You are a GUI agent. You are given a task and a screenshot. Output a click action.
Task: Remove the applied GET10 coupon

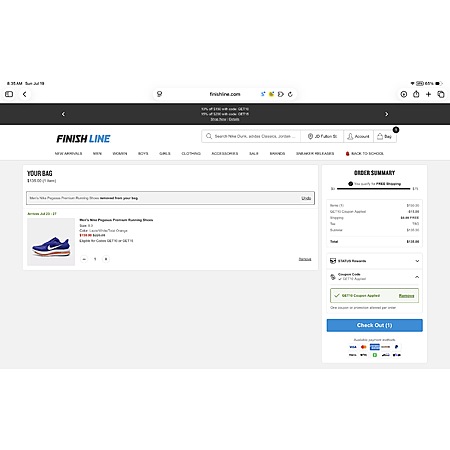click(406, 296)
